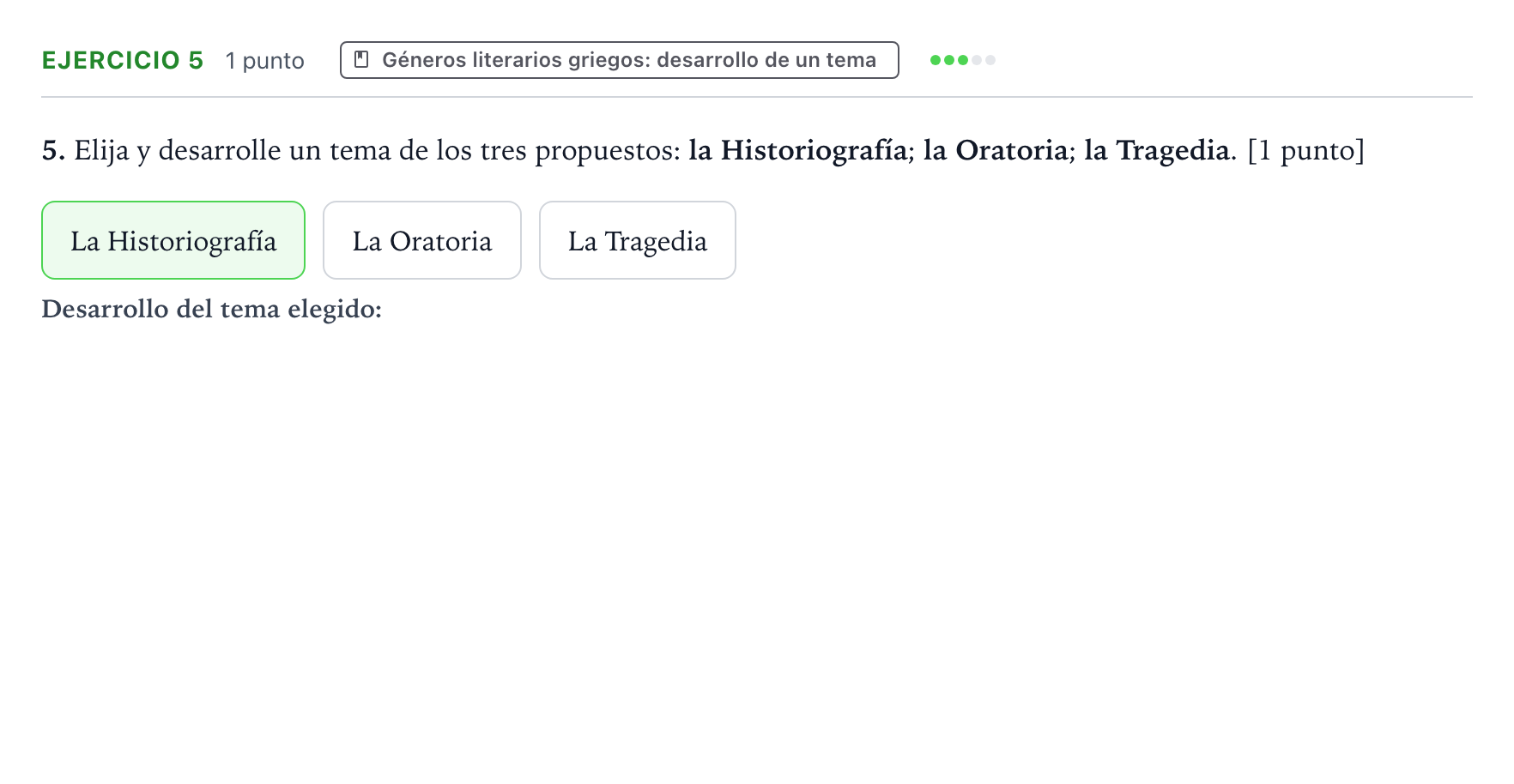This screenshot has height=784, width=1514.
Task: Click the exercise 5 question statement
Action: pyautogui.click(x=703, y=150)
